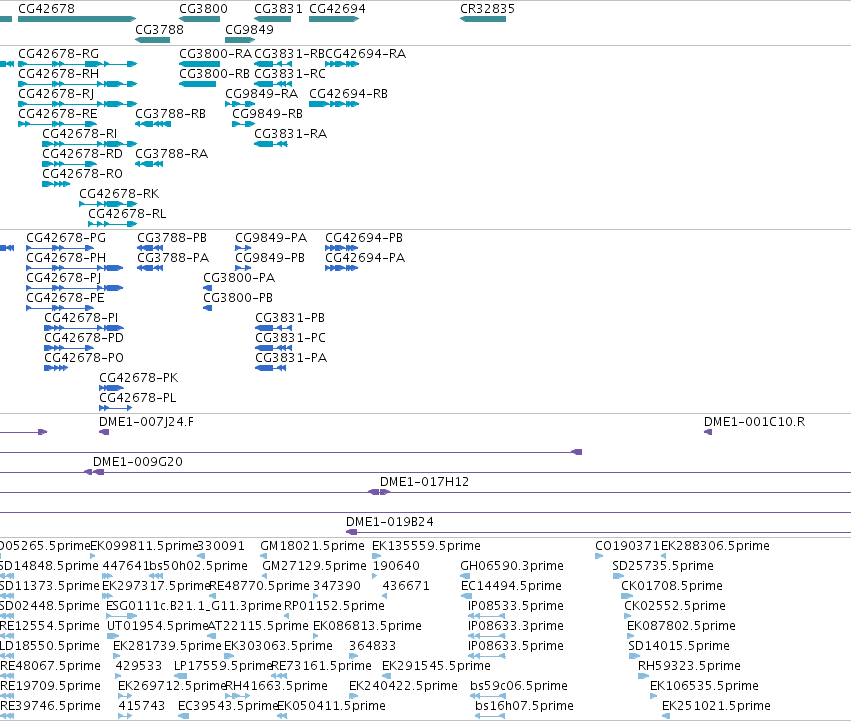Open protein CG42678-PJ
This screenshot has height=721, width=851.
pyautogui.click(x=63, y=278)
